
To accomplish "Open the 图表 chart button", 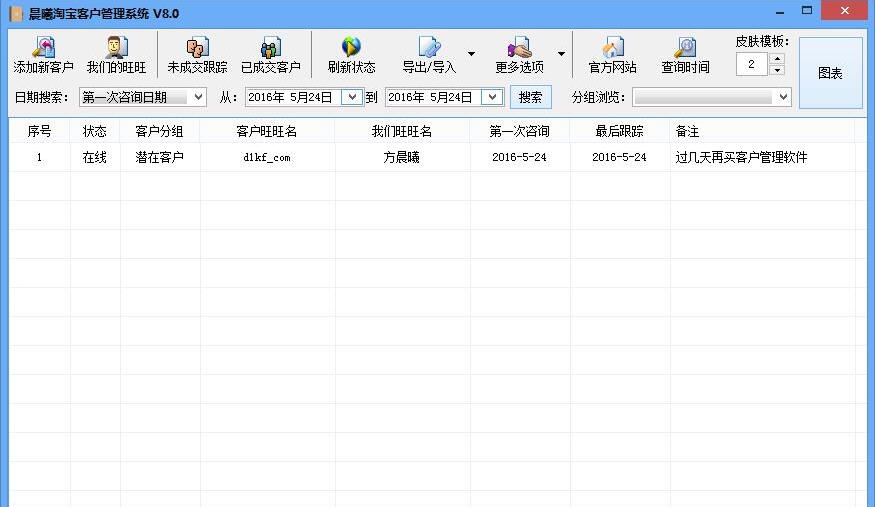I will 830,73.
